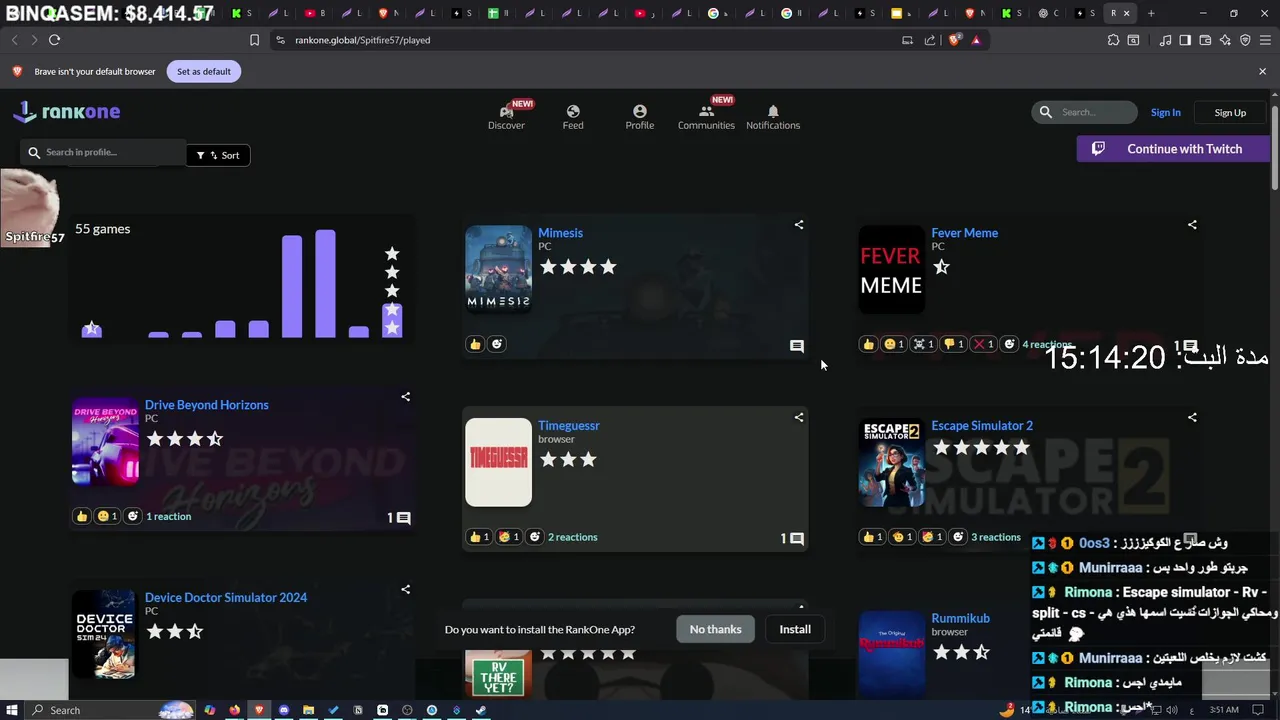The width and height of the screenshot is (1280, 720).
Task: Install the RankOne App
Action: [x=795, y=629]
